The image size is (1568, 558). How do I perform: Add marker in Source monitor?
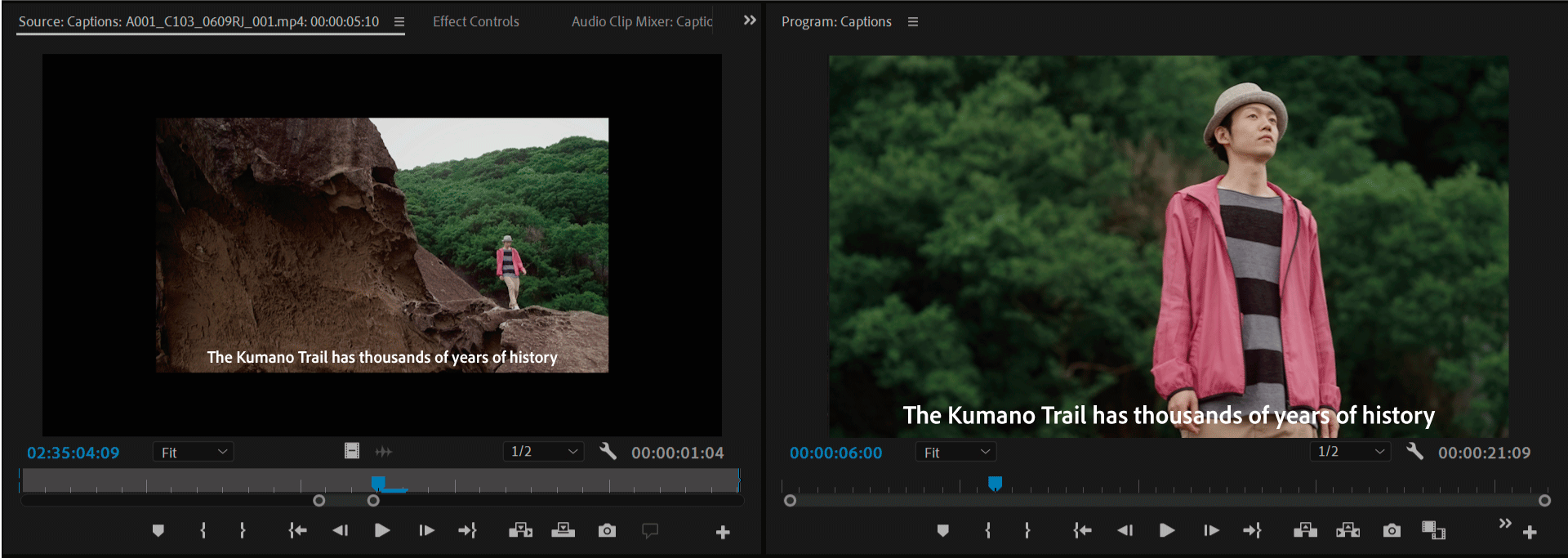158,531
